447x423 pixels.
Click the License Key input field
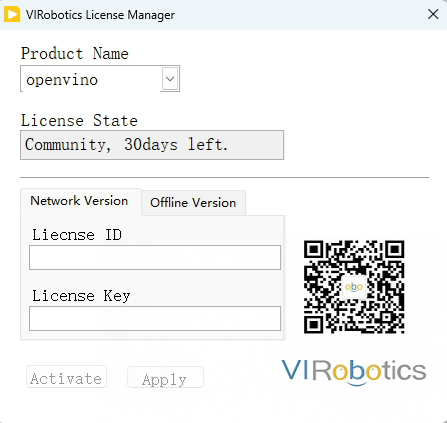pyautogui.click(x=155, y=319)
